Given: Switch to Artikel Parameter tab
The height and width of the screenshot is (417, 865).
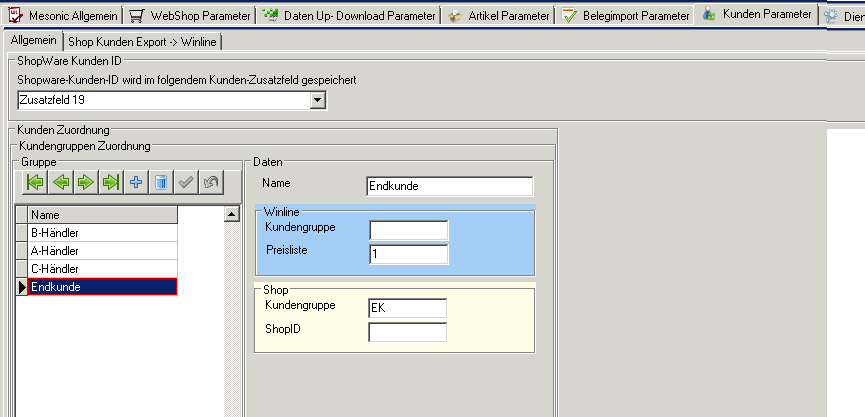Looking at the screenshot, I should click(x=498, y=16).
